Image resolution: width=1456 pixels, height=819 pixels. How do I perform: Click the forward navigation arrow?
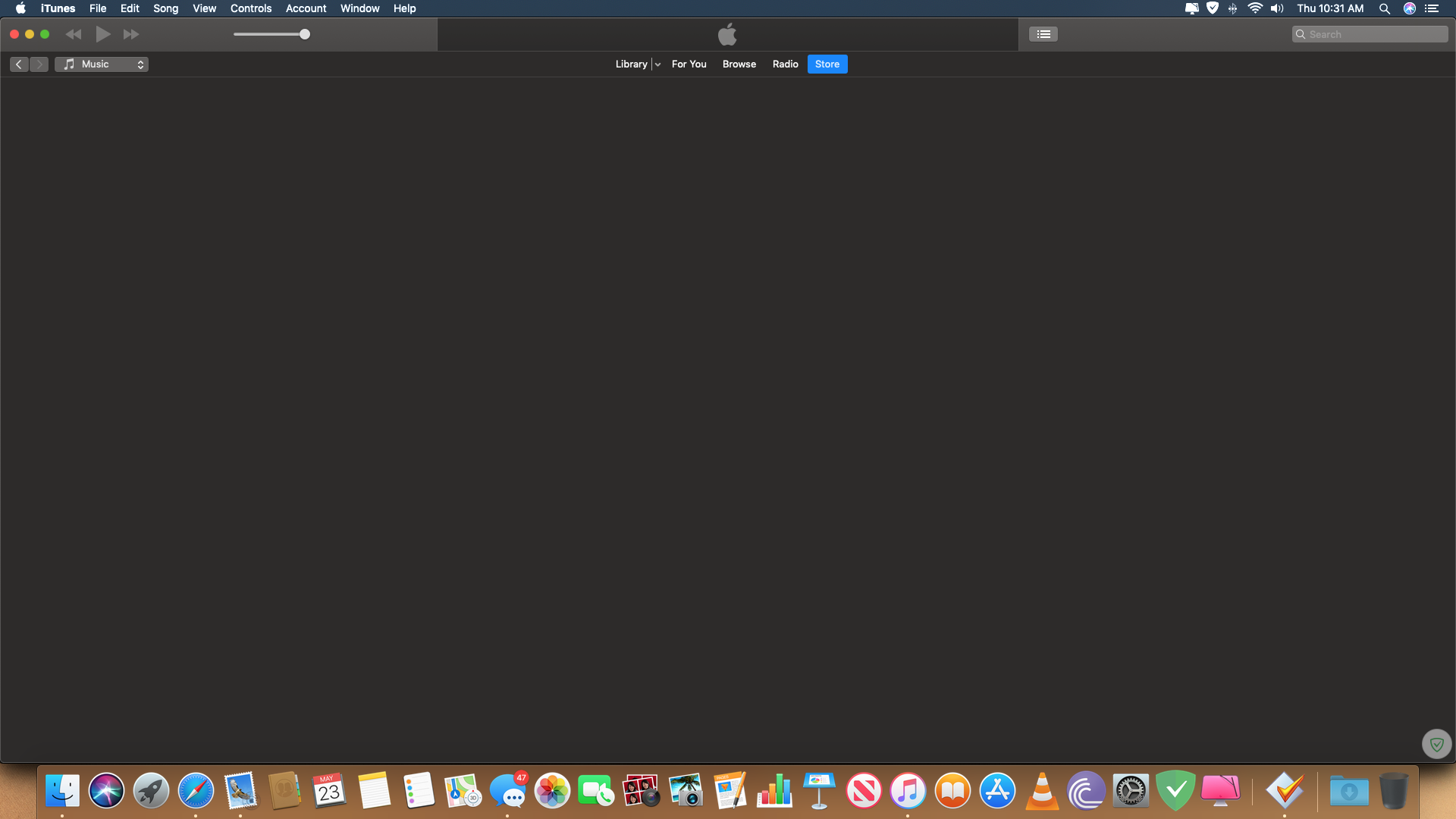(x=39, y=64)
